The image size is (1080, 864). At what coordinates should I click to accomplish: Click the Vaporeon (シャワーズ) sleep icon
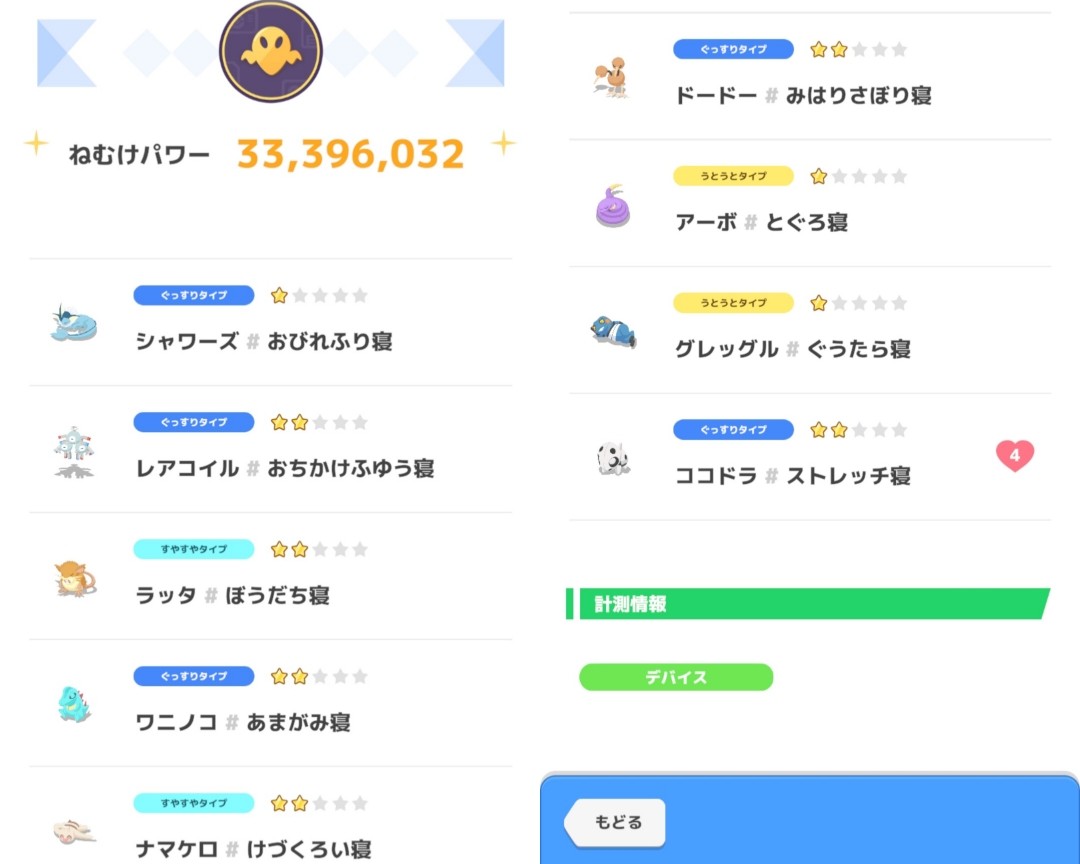coord(73,324)
